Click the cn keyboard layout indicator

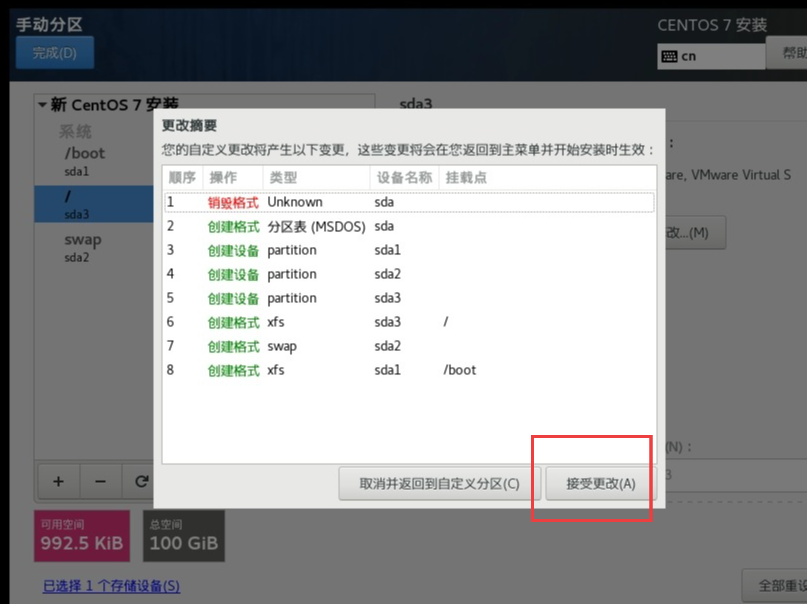click(710, 56)
